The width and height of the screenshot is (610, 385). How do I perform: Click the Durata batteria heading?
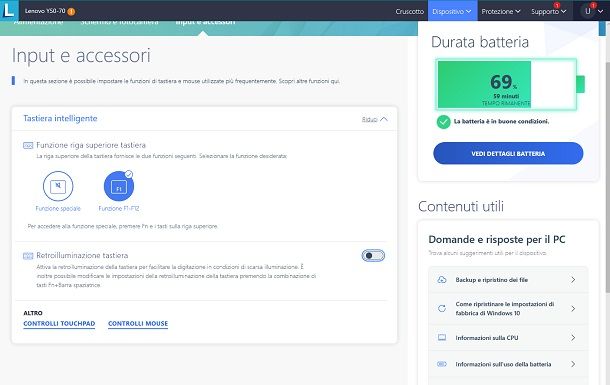click(480, 42)
